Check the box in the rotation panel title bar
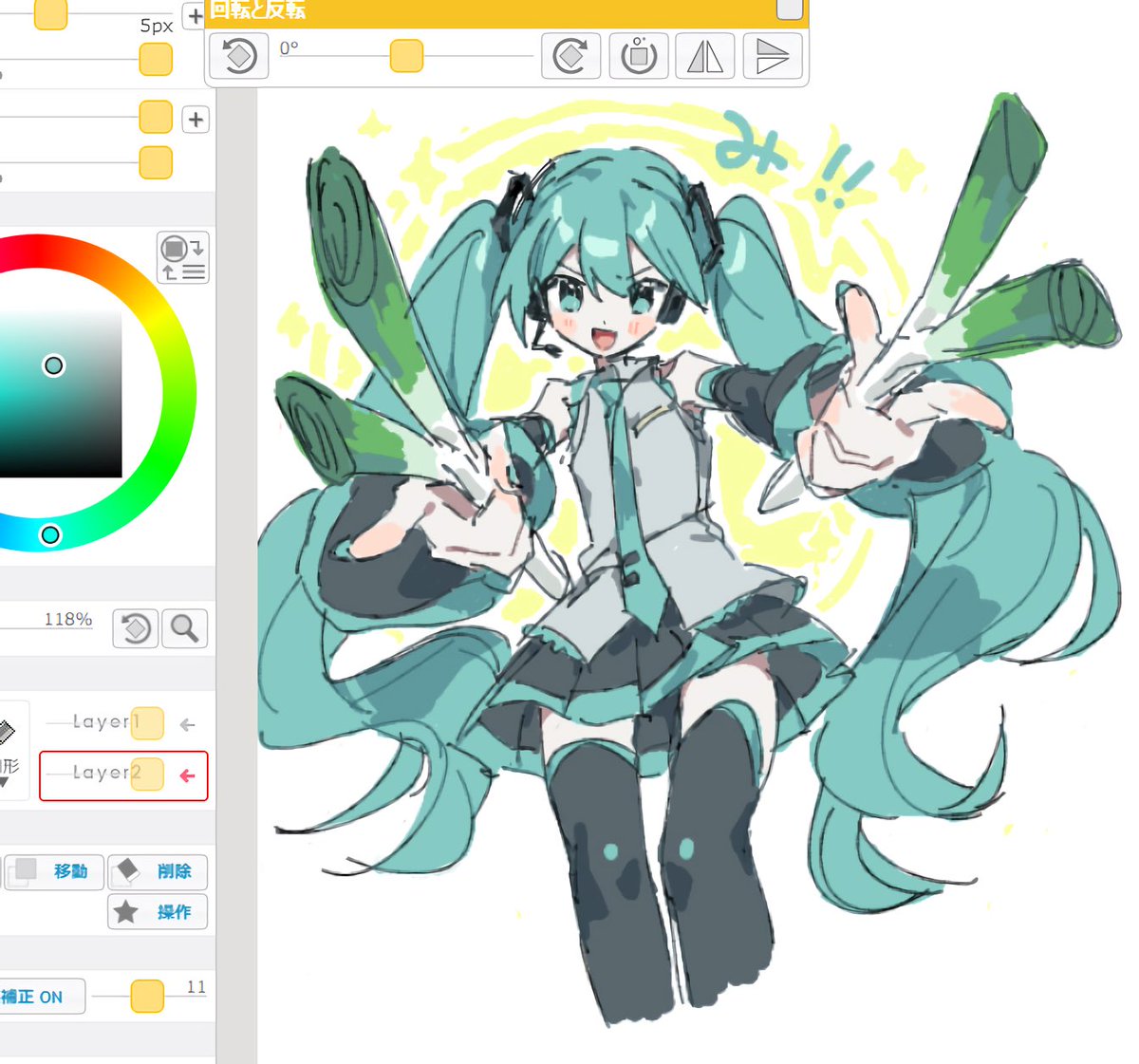The width and height of the screenshot is (1139, 1064). [787, 8]
